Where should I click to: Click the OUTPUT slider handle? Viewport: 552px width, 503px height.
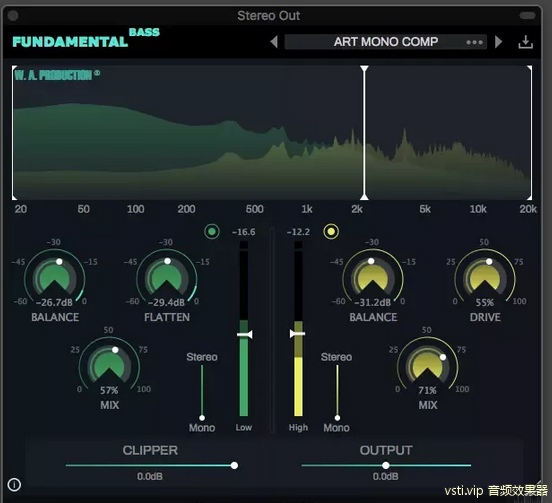coord(386,465)
